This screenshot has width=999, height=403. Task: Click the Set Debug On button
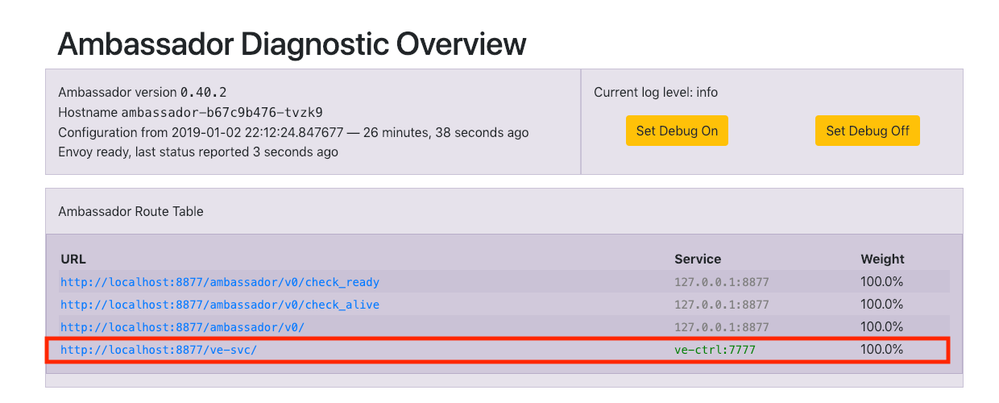point(677,131)
